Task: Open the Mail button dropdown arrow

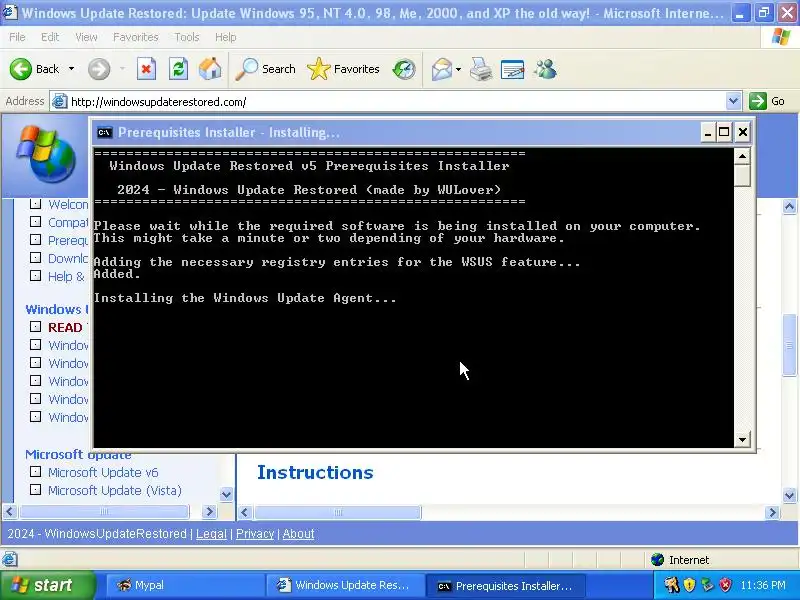Action: [x=458, y=69]
